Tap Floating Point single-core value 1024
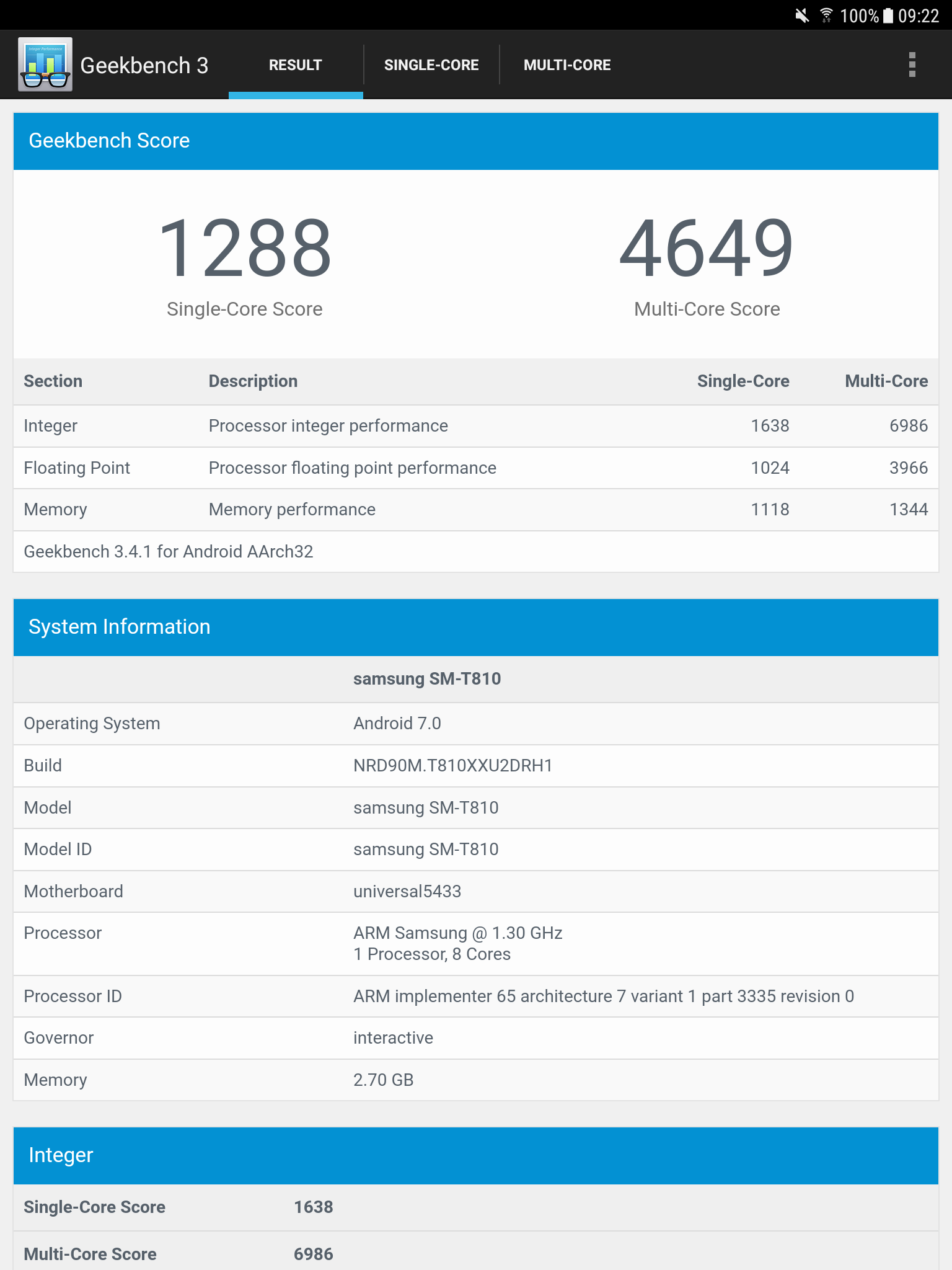The width and height of the screenshot is (952, 1270). click(x=770, y=468)
